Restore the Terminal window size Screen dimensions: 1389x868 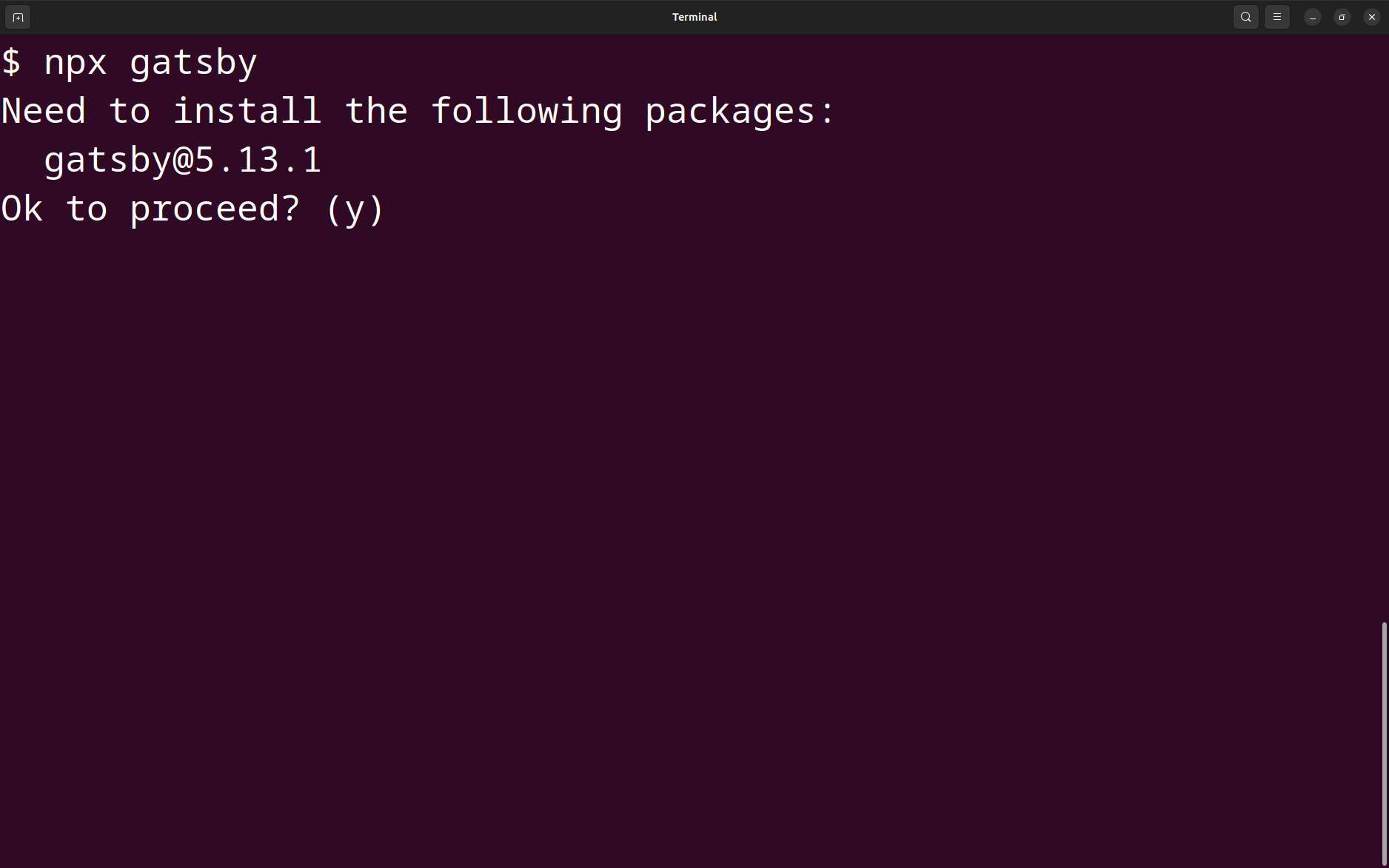click(1341, 16)
